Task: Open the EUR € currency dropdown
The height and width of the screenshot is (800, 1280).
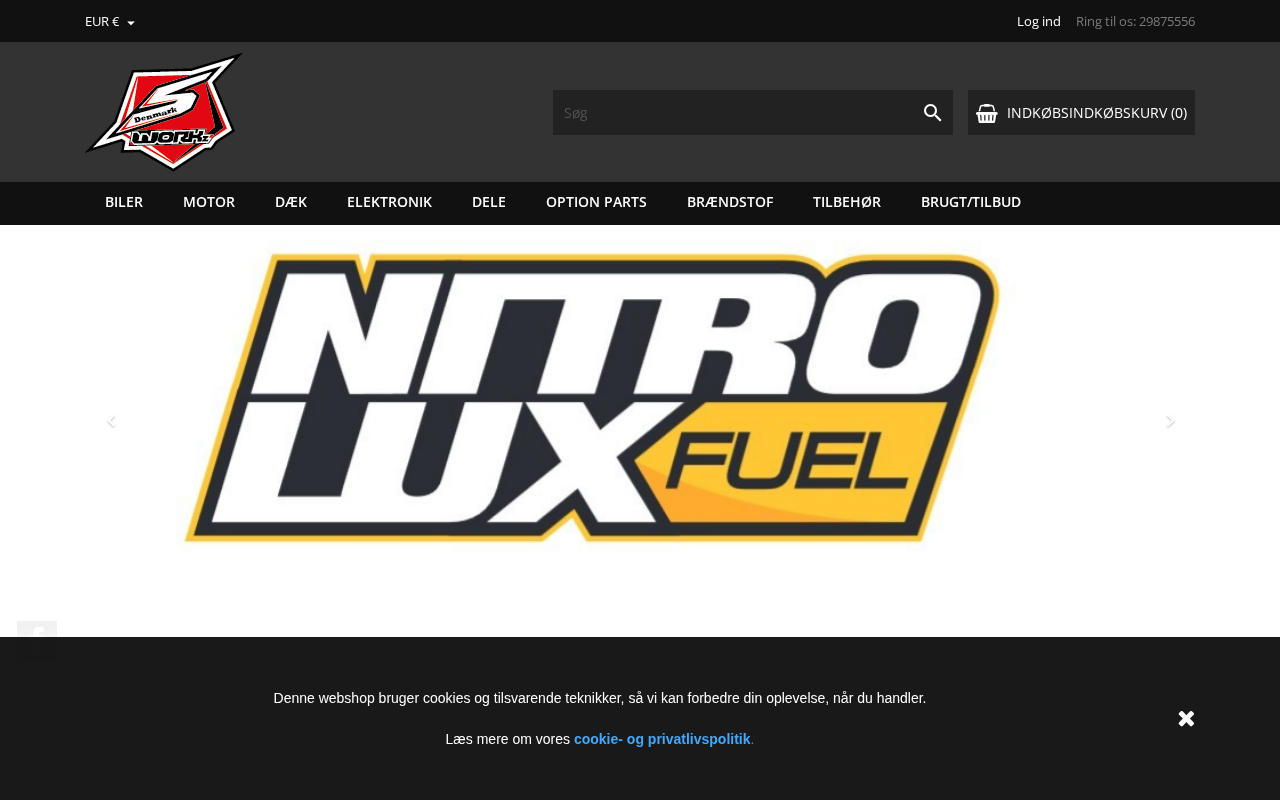Action: tap(109, 21)
